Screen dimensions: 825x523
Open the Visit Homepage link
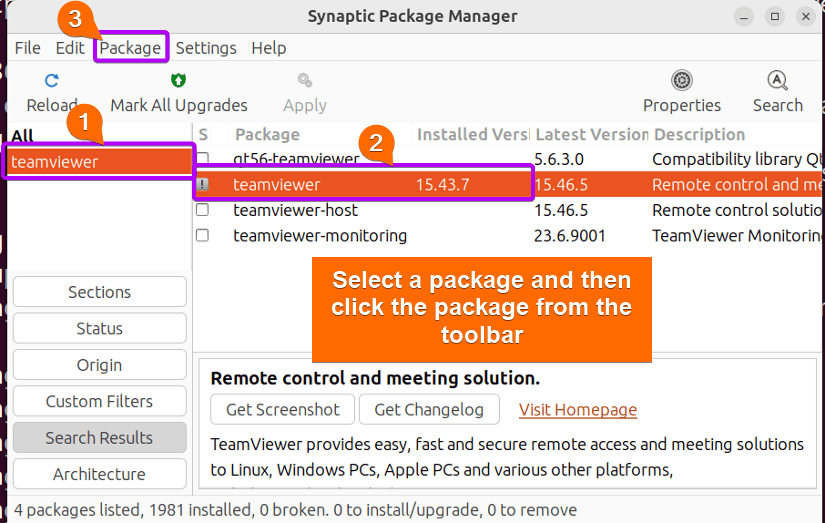(578, 409)
